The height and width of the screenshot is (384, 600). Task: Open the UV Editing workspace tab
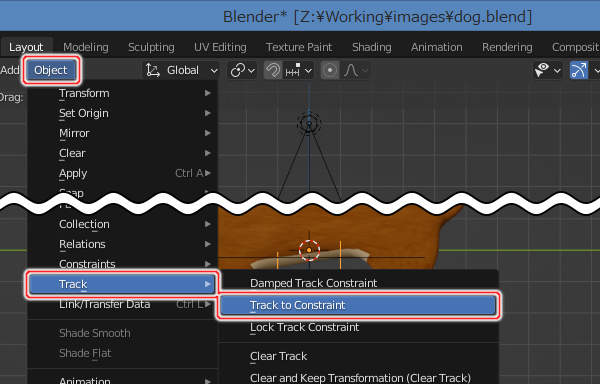[x=220, y=47]
